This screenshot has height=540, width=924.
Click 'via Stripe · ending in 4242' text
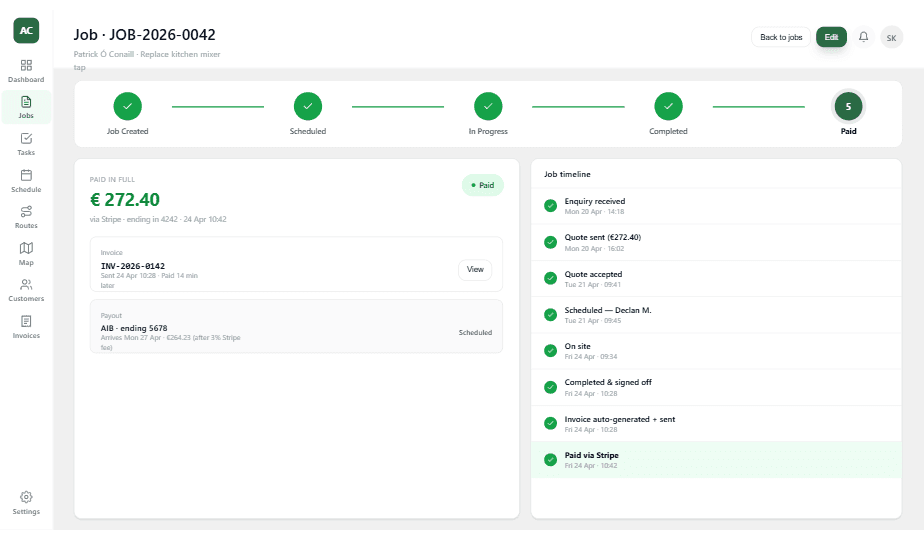[x=134, y=219]
